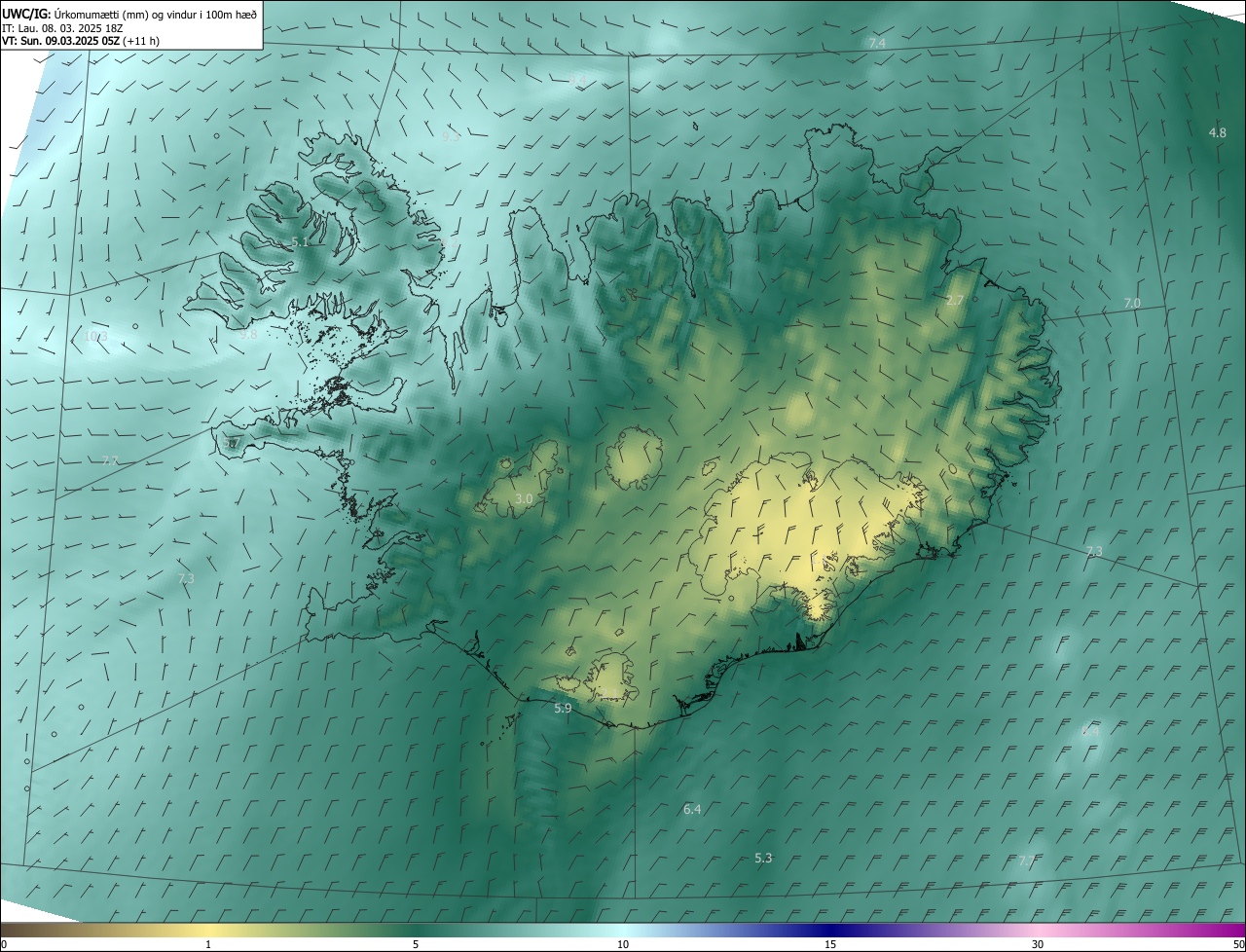1246x952 pixels.
Task: Click the '(+11 h)' forecast offset text
Action: pyautogui.click(x=141, y=41)
